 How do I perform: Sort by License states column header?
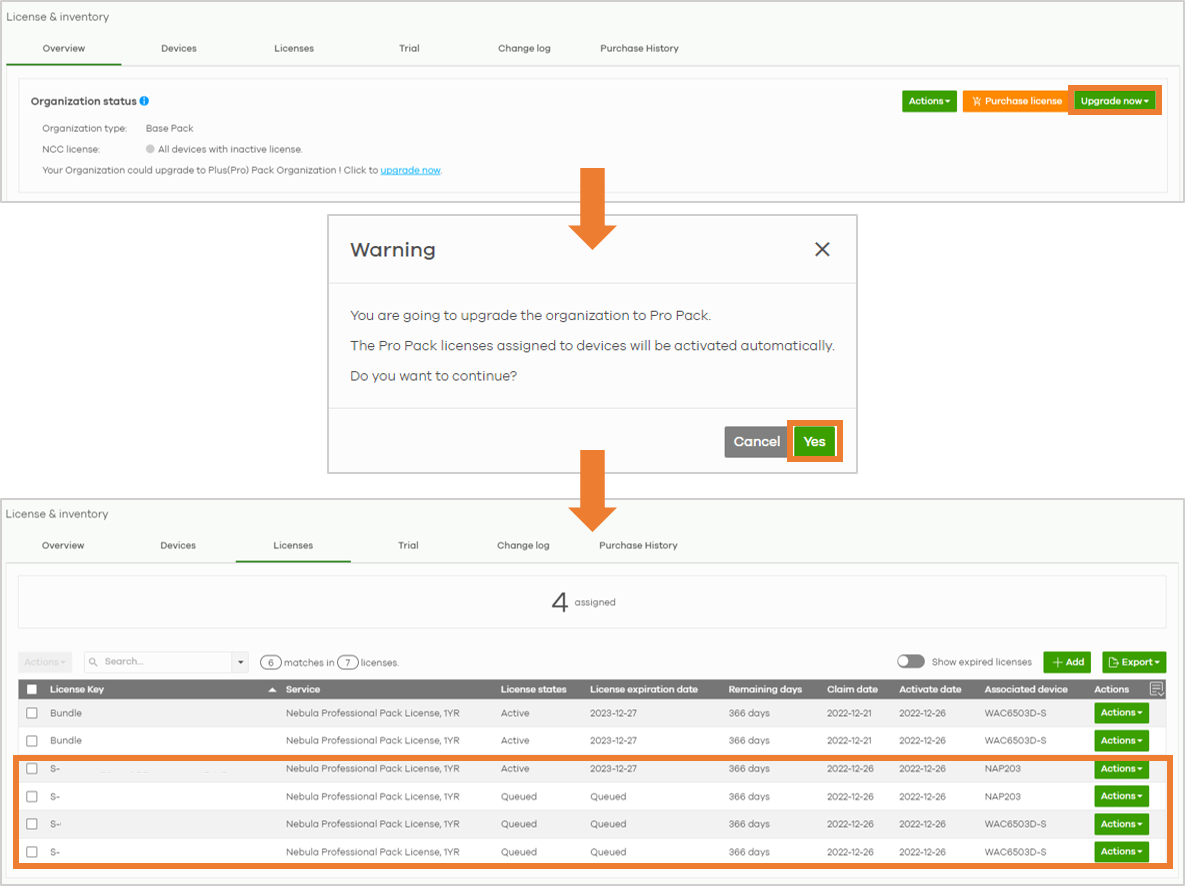click(534, 689)
